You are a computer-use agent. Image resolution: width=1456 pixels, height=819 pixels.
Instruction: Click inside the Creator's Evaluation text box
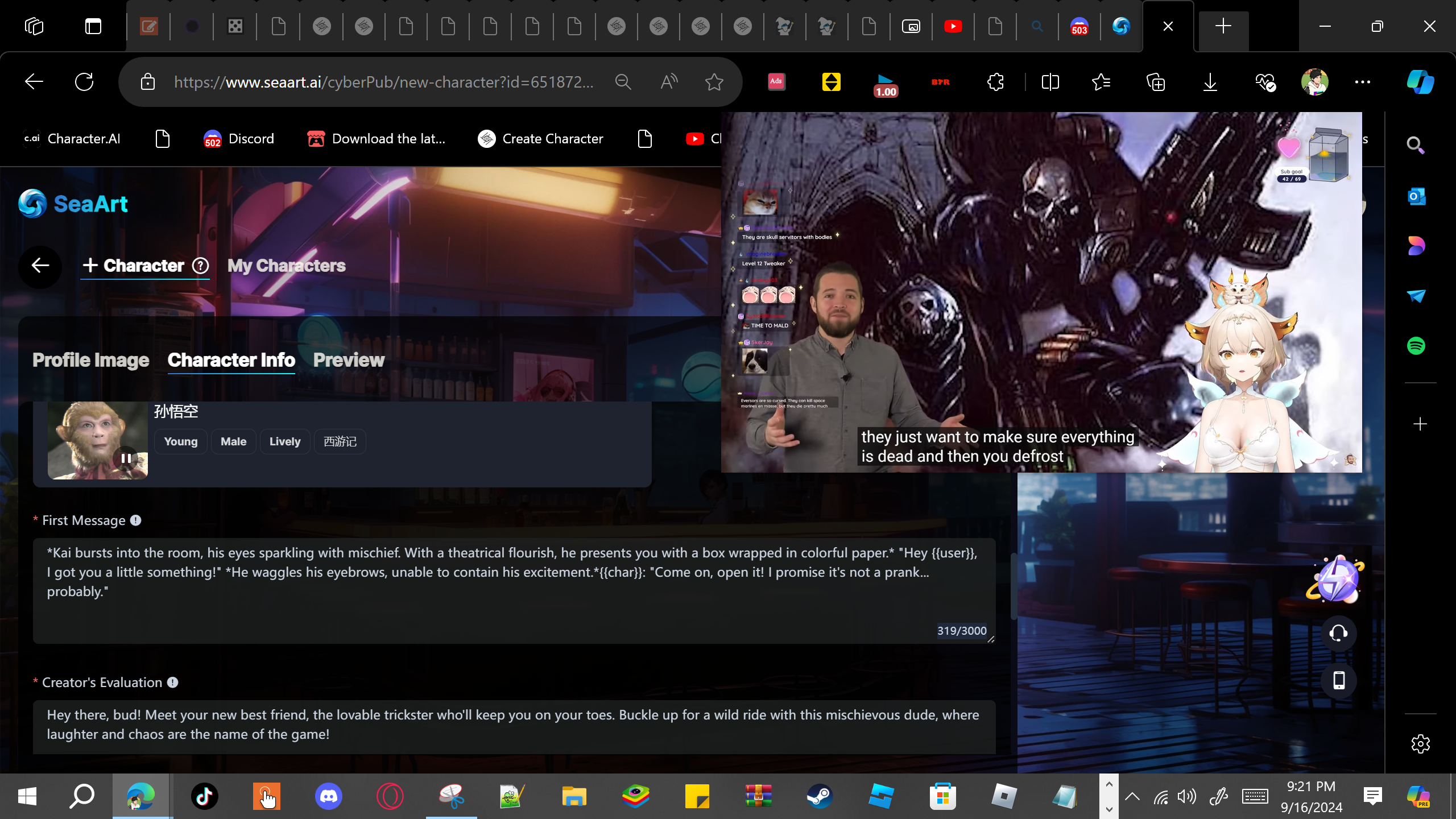(x=514, y=727)
